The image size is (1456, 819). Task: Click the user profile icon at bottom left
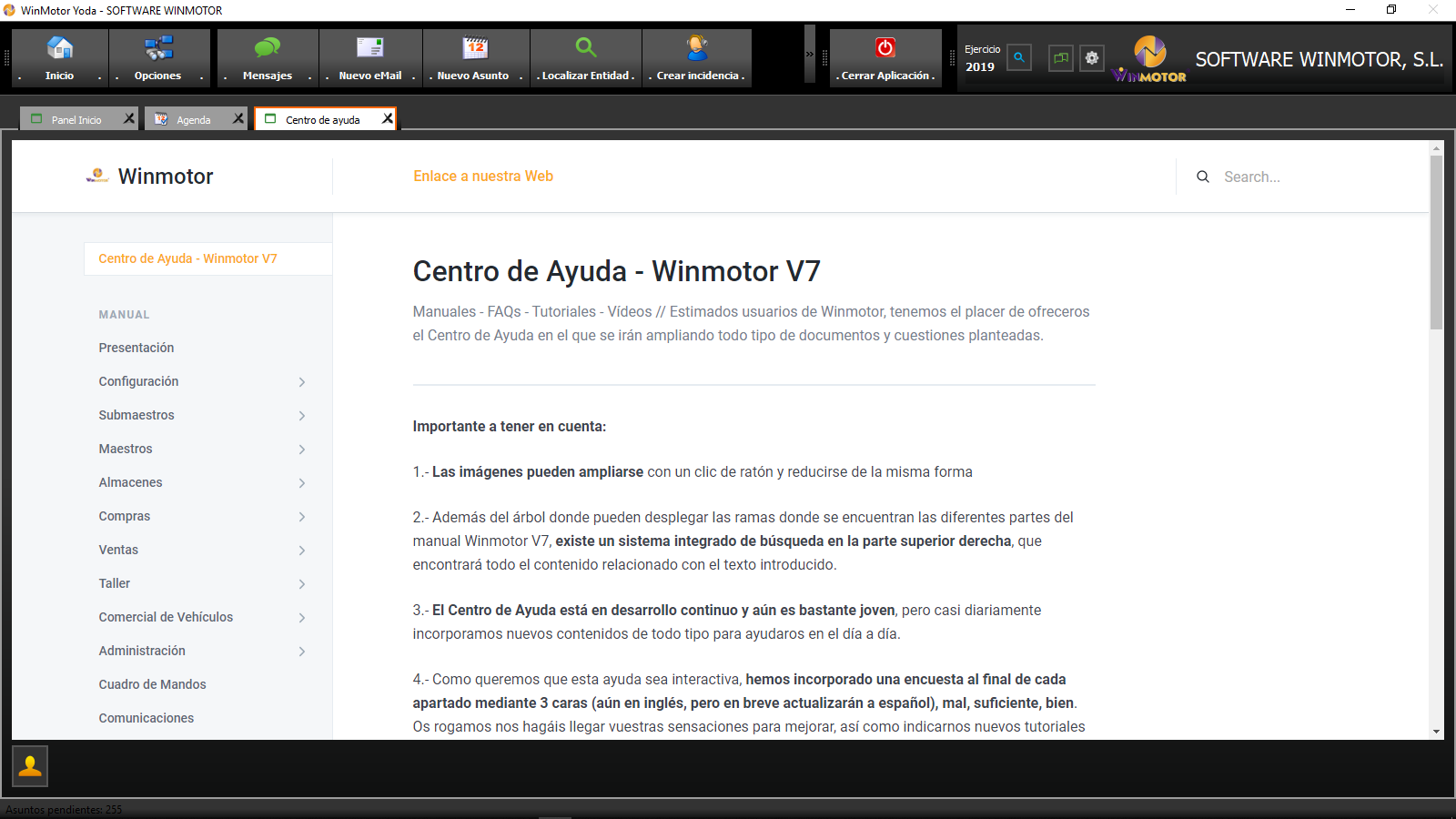[30, 766]
